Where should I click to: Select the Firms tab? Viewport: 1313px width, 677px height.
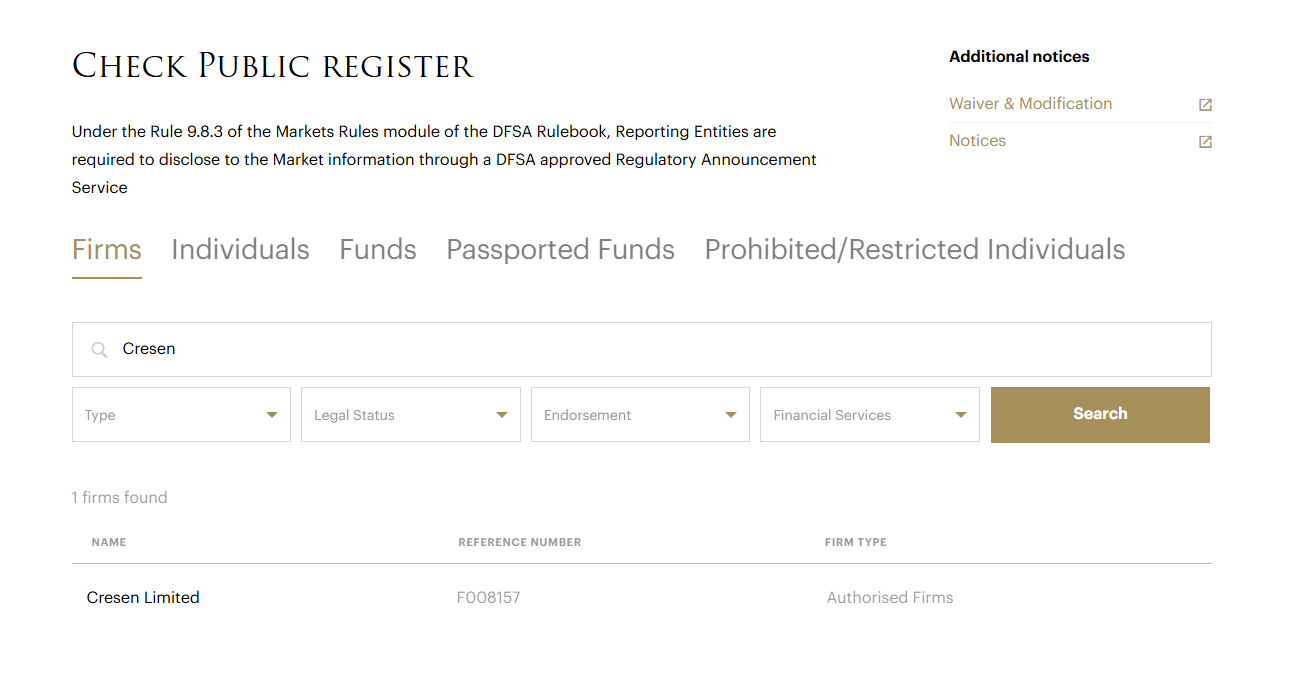tap(107, 250)
